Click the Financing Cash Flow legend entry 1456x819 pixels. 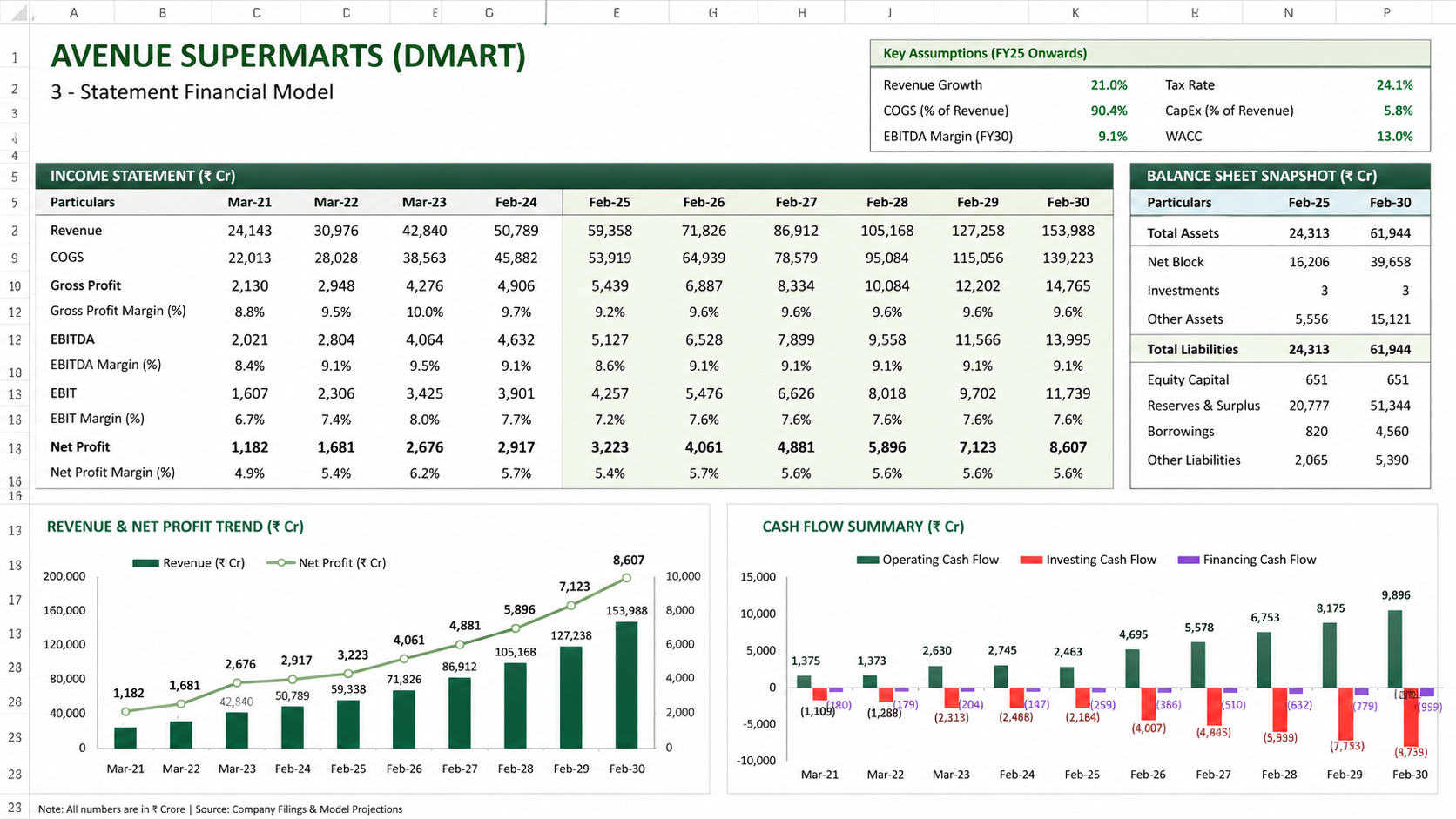[x=1247, y=560]
